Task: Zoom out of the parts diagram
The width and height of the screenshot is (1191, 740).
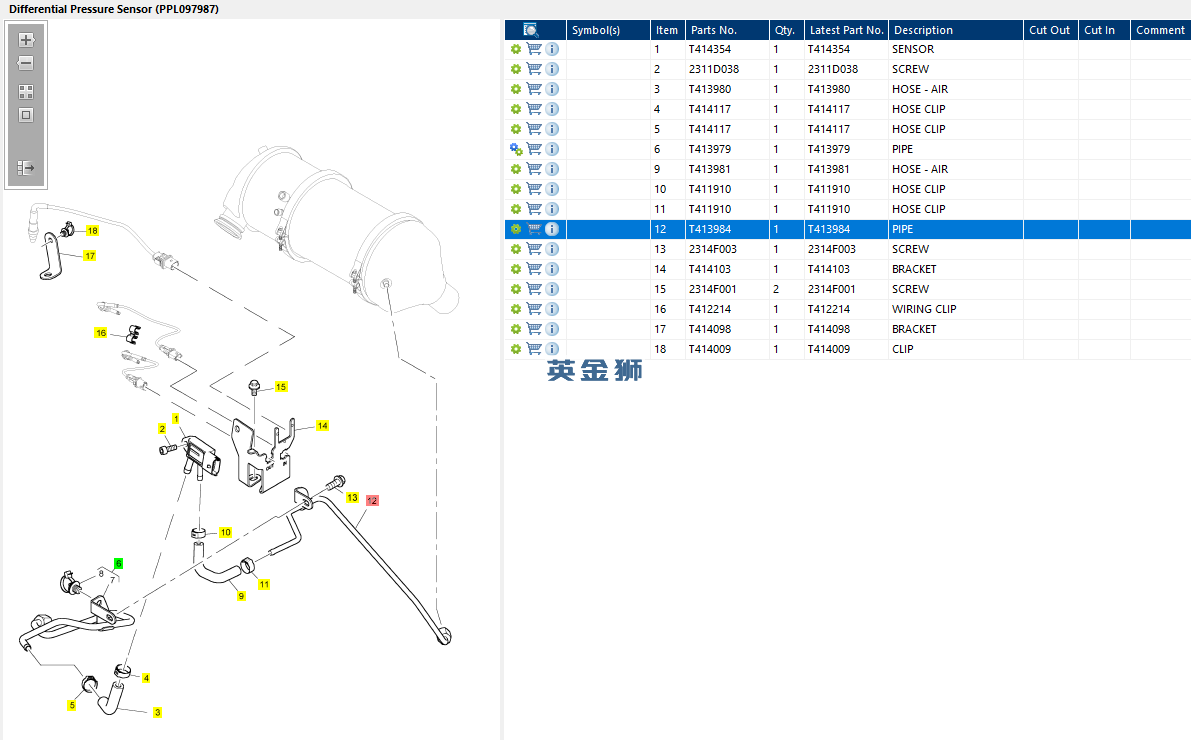Action: (x=26, y=63)
